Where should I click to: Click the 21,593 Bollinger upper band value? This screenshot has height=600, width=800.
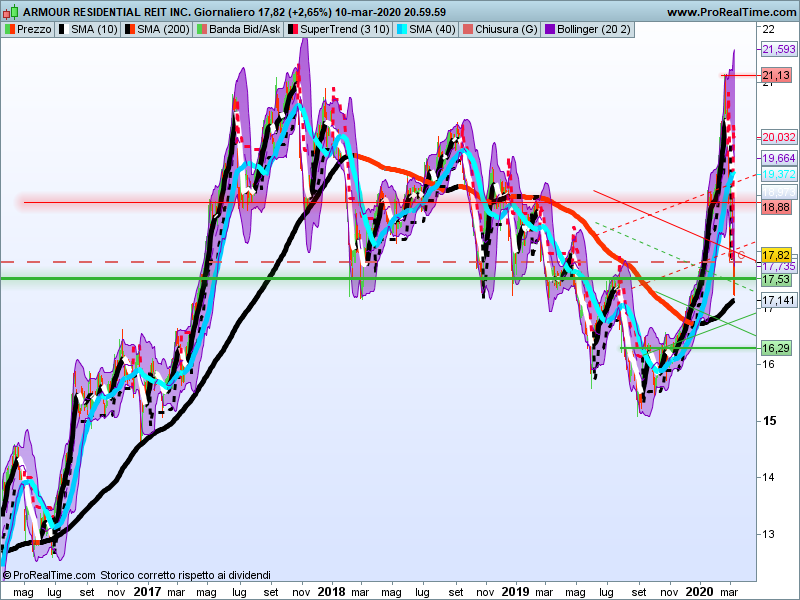(779, 49)
